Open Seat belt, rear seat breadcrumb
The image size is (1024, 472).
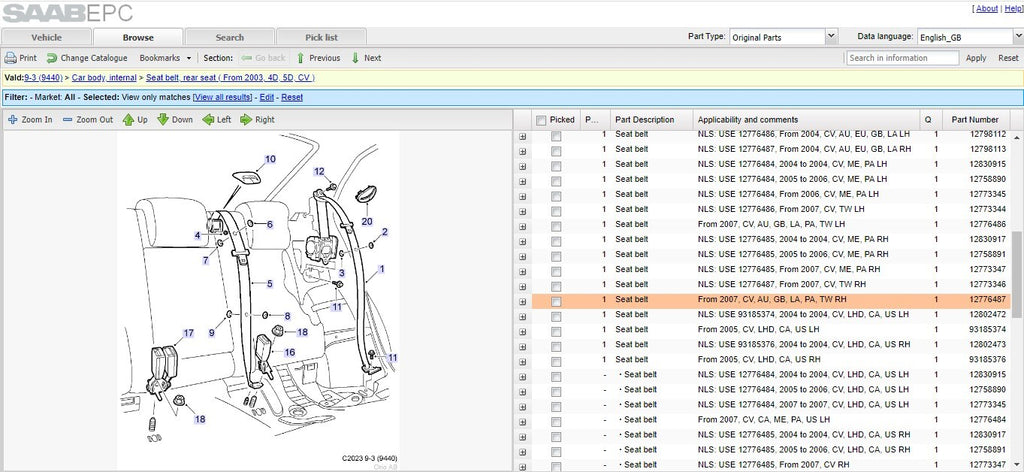(230, 78)
